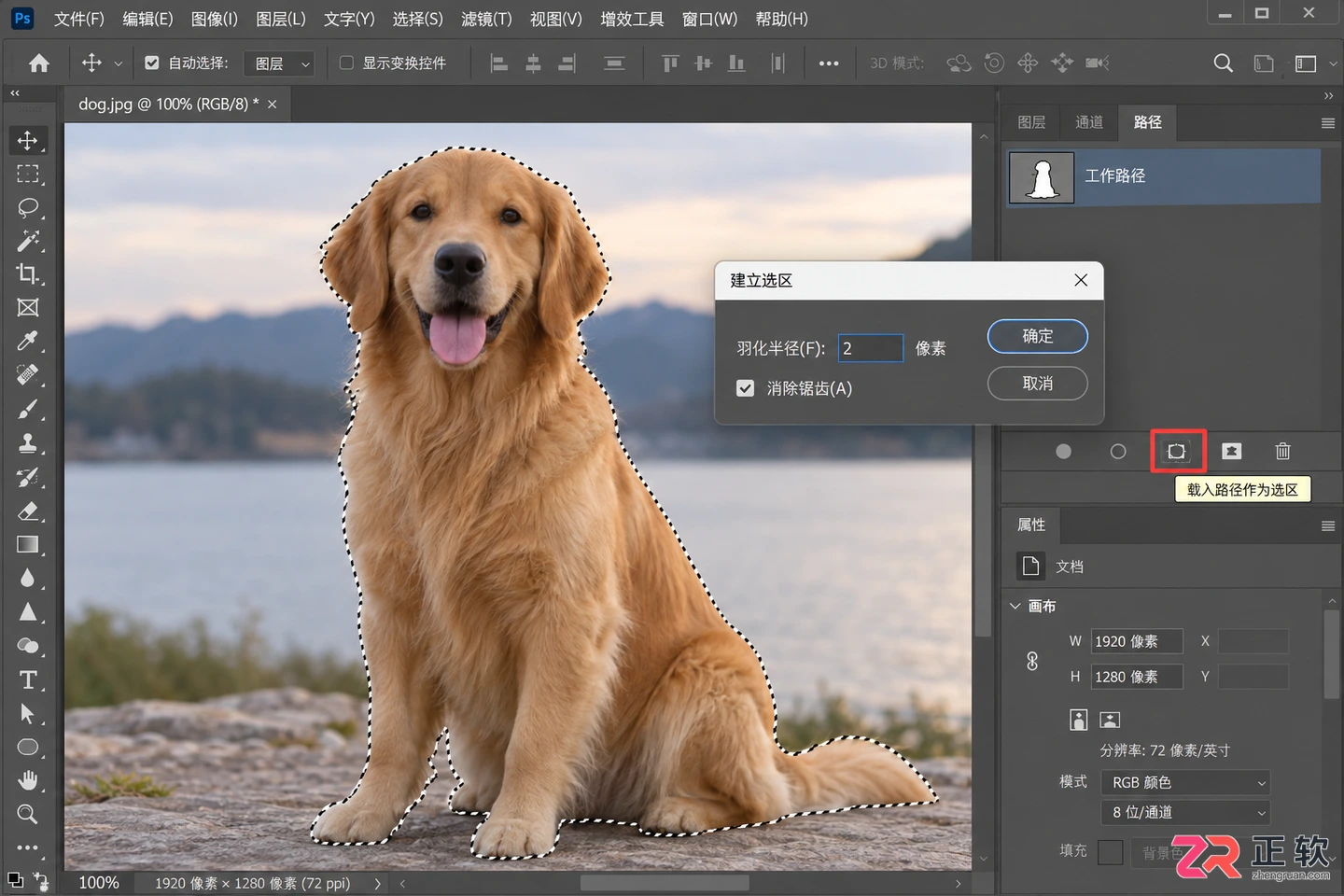Select the Frame tool

coord(27,308)
